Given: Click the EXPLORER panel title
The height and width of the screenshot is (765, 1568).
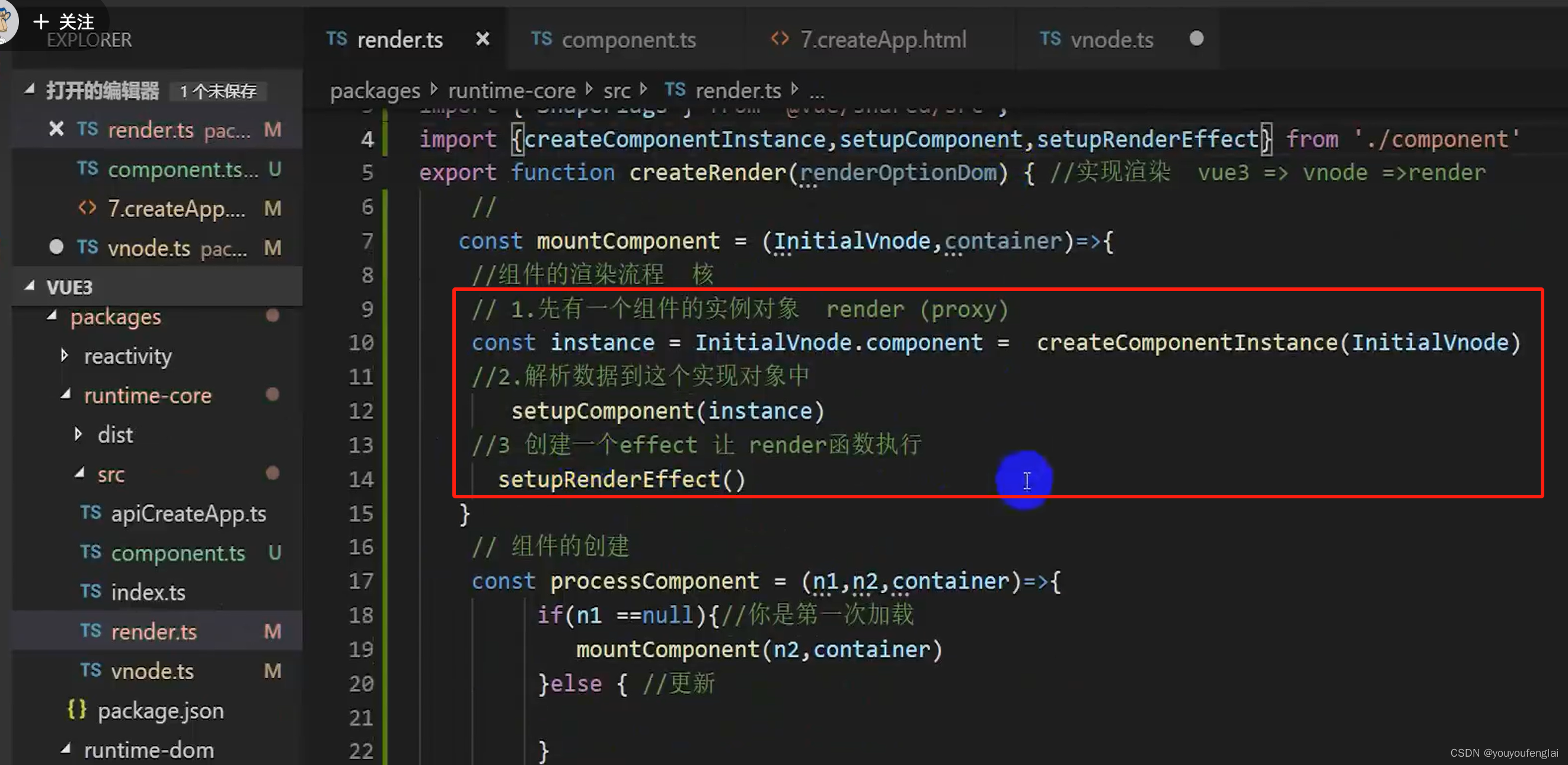Looking at the screenshot, I should tap(89, 40).
